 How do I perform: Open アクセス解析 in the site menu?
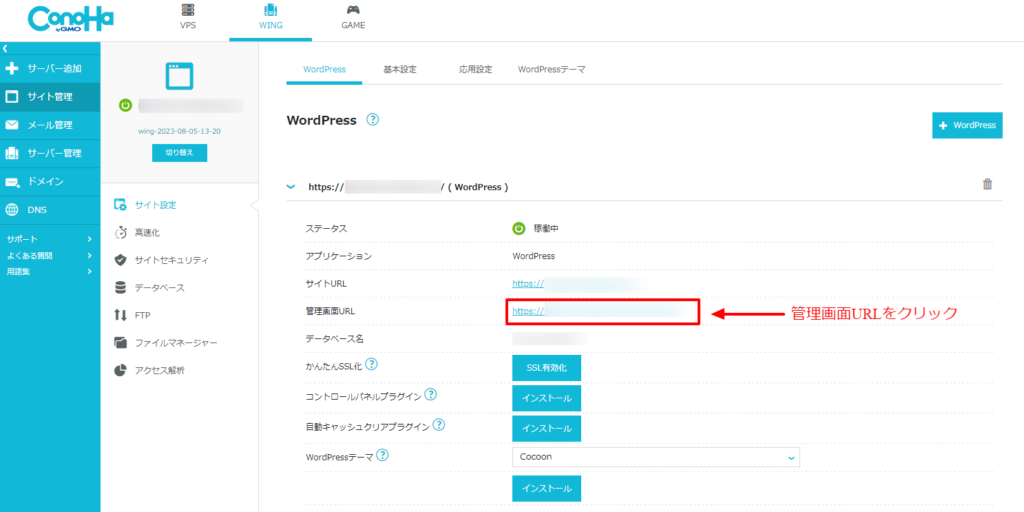click(x=160, y=370)
